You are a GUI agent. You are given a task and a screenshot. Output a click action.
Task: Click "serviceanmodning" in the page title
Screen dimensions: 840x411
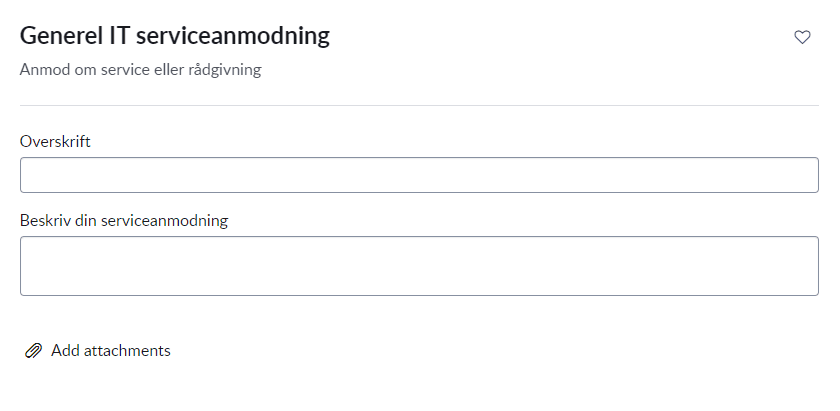tap(239, 37)
